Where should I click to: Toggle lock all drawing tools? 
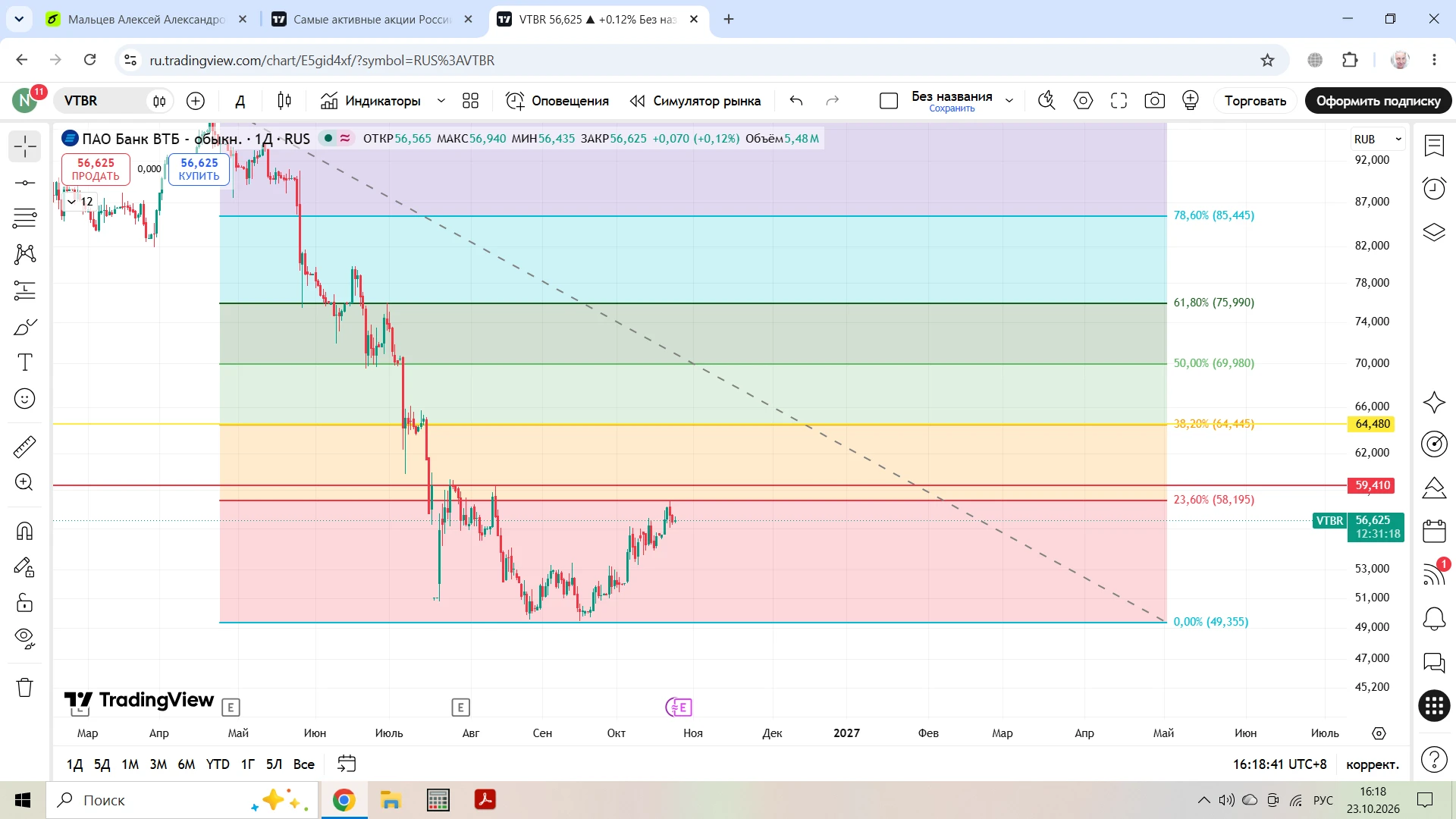click(x=24, y=604)
